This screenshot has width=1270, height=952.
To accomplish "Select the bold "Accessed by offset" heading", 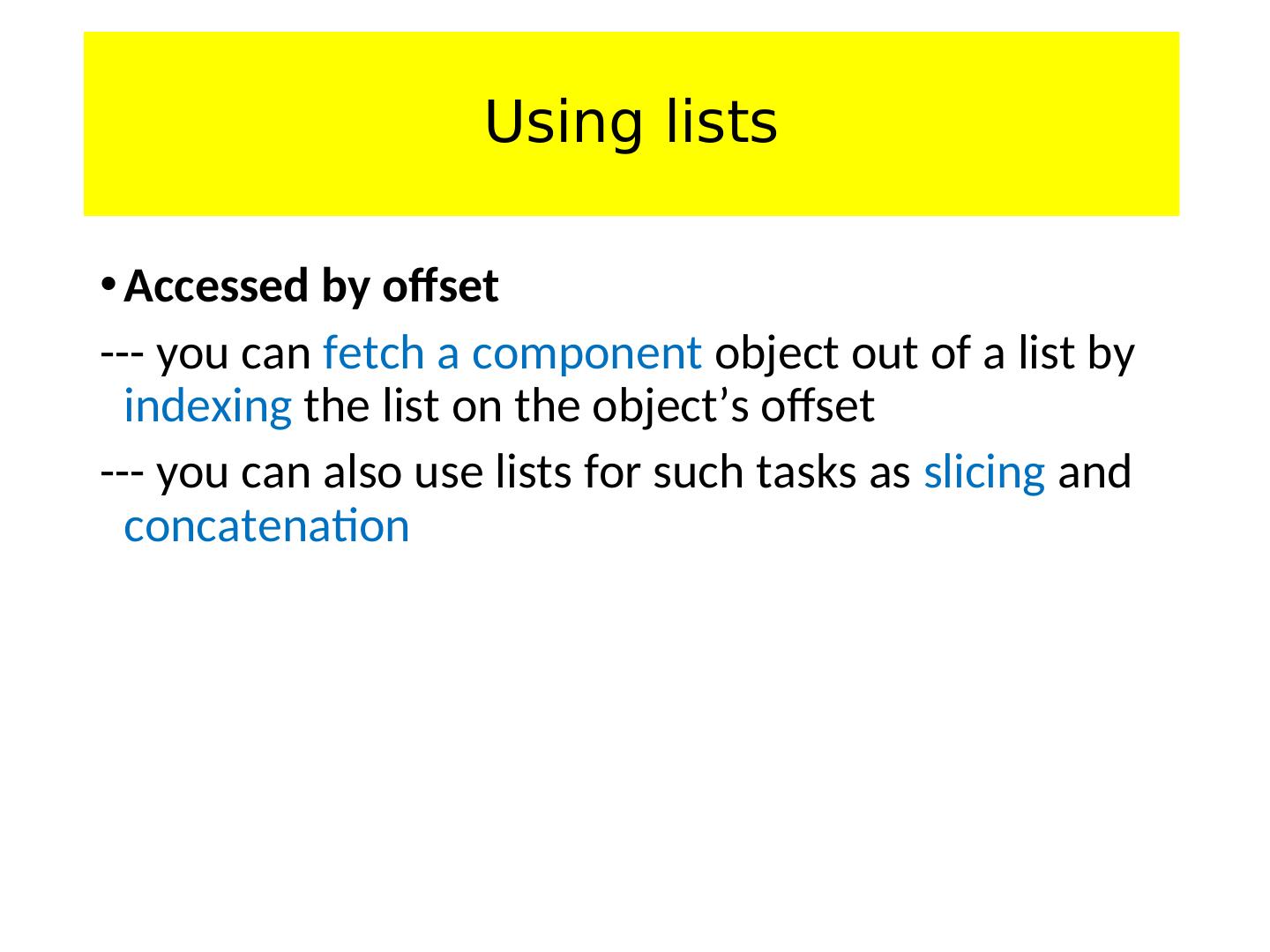I will (311, 286).
